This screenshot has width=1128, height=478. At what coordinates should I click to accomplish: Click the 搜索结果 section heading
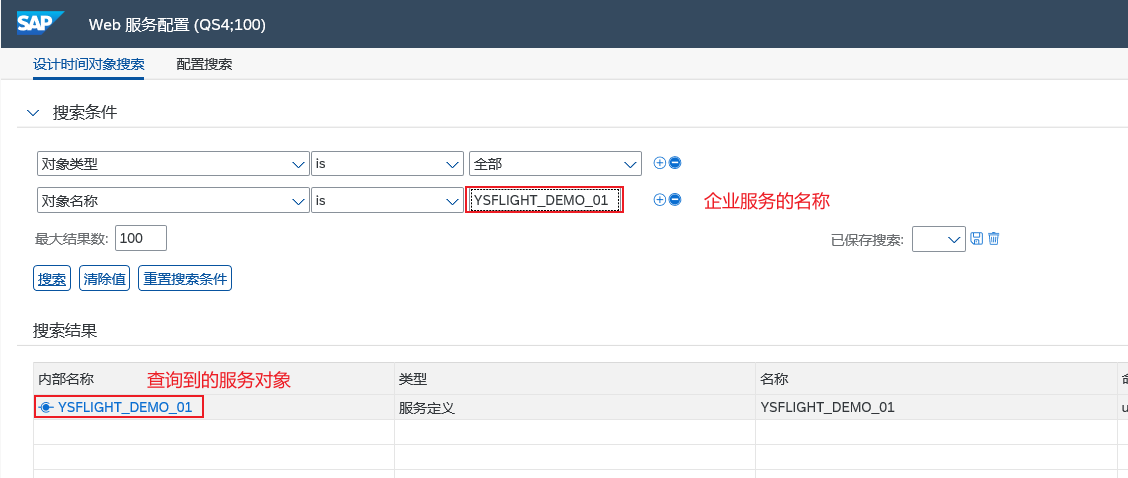(65, 330)
